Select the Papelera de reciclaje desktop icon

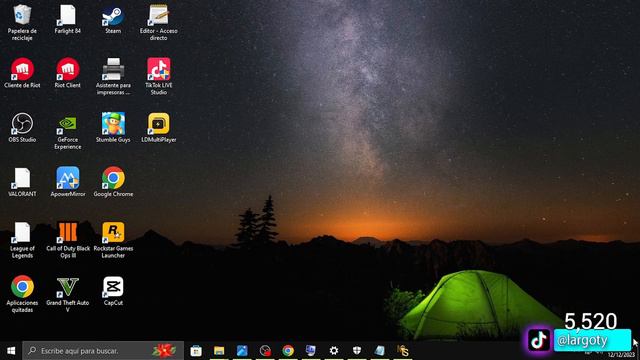[22, 22]
